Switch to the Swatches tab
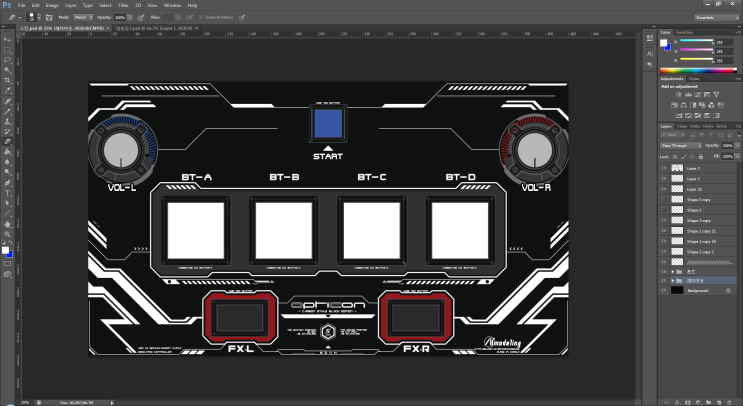 tap(685, 32)
